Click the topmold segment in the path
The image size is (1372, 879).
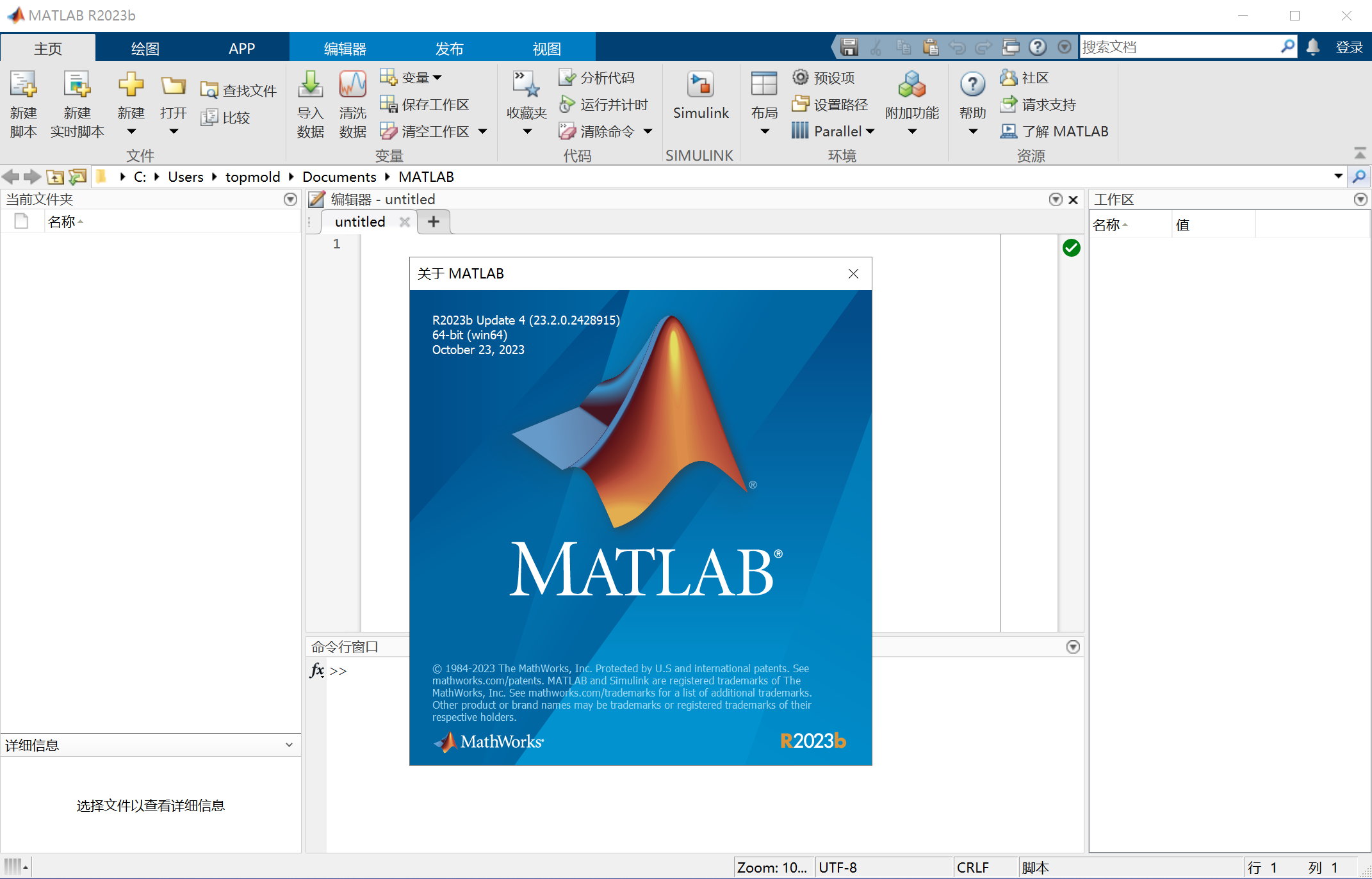(x=252, y=177)
